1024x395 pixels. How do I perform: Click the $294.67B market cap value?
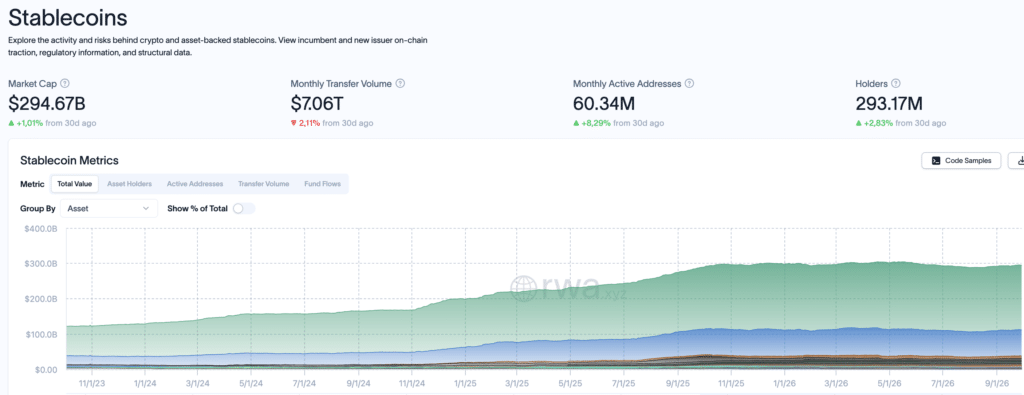[47, 103]
